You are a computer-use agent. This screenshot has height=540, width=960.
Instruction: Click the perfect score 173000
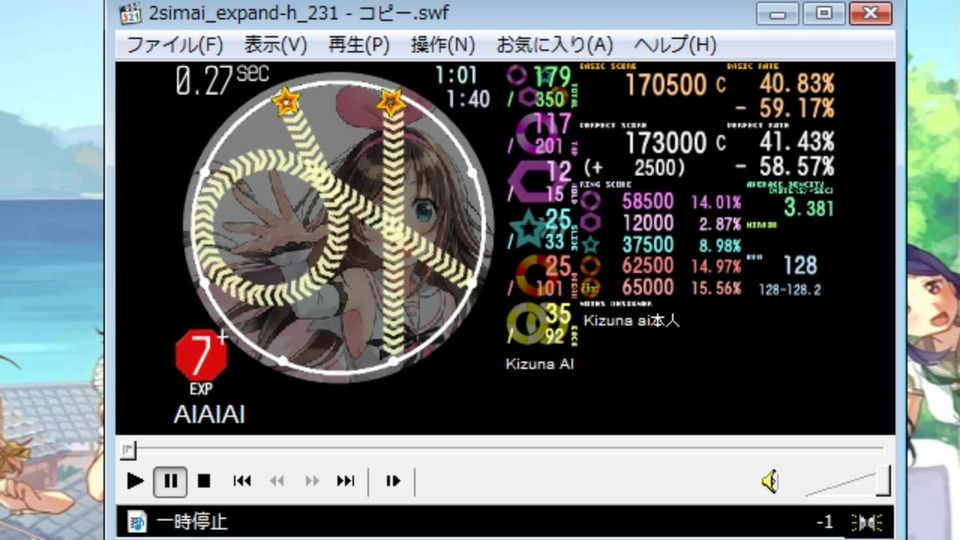(x=666, y=143)
